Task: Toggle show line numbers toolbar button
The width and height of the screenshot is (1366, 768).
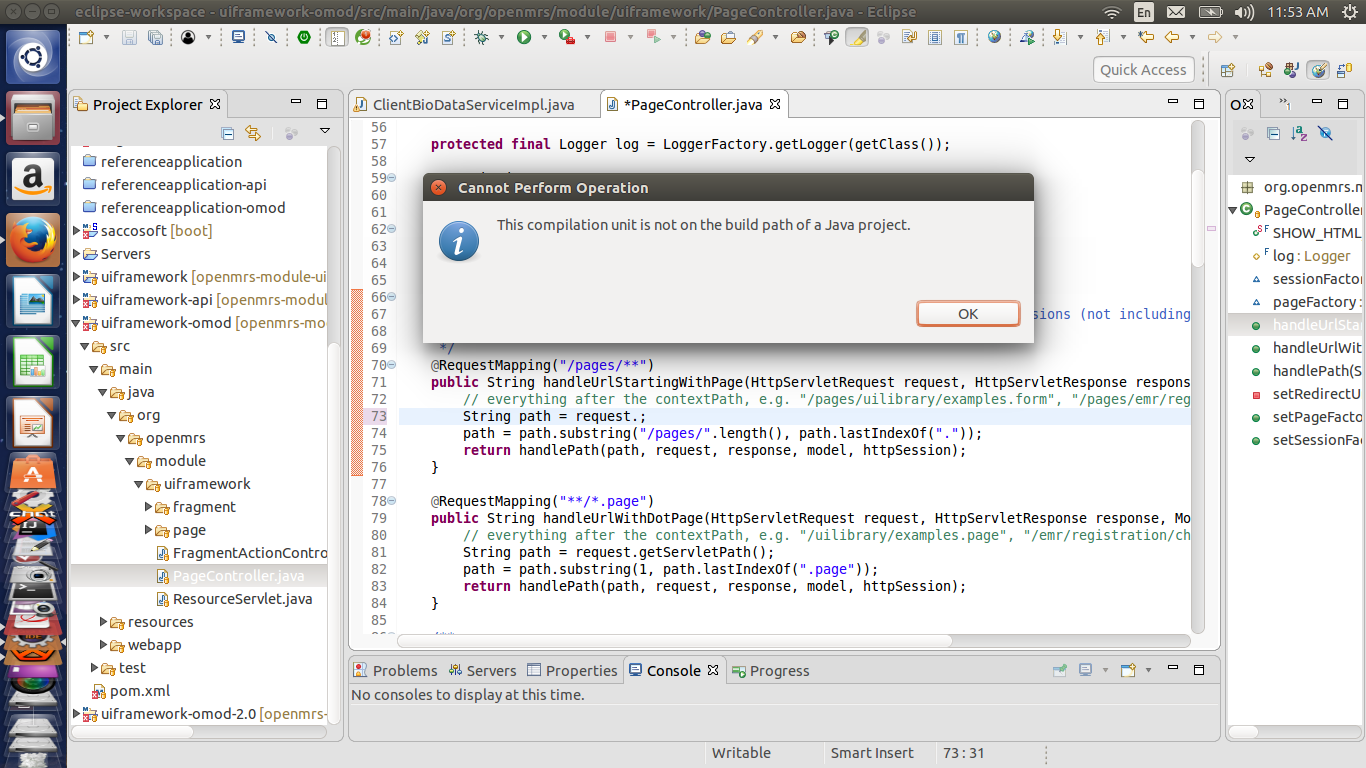Action: coord(337,37)
